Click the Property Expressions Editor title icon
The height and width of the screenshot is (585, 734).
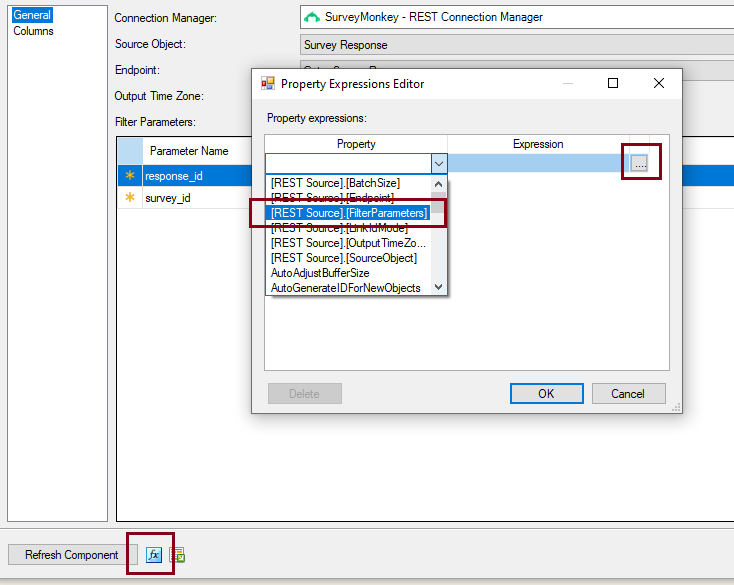268,84
